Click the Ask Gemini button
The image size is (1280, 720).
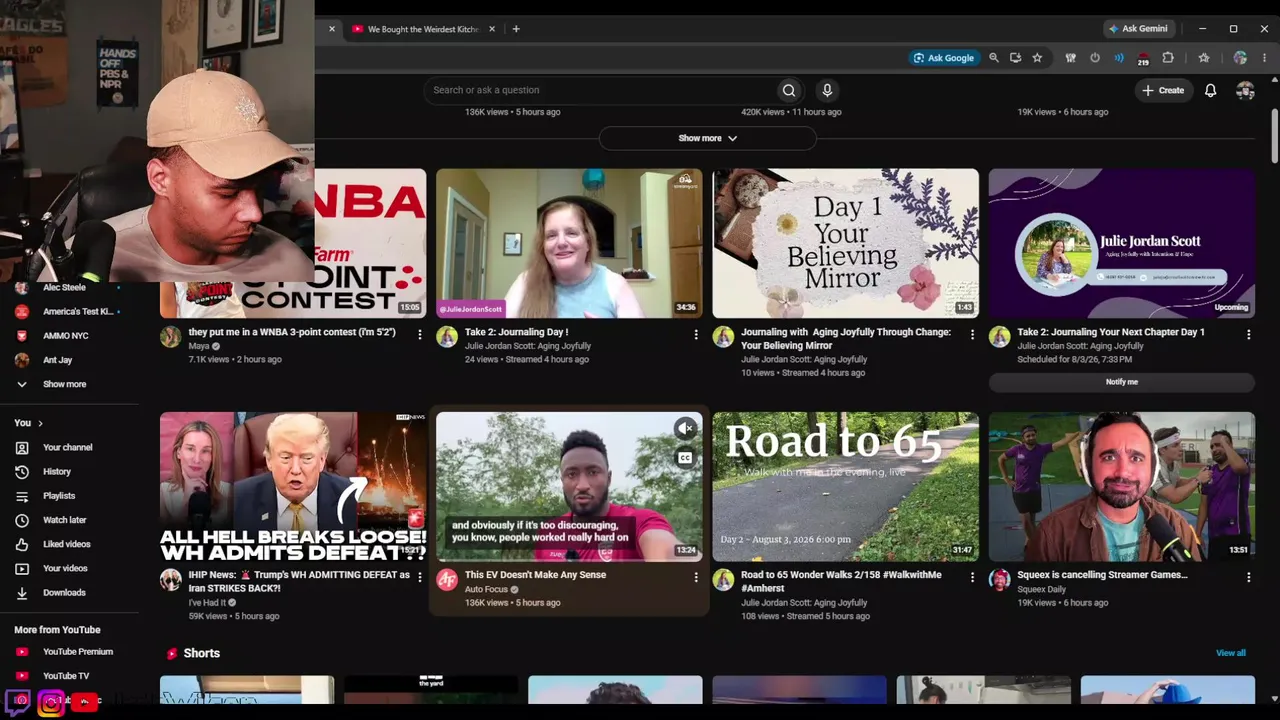pos(1138,29)
